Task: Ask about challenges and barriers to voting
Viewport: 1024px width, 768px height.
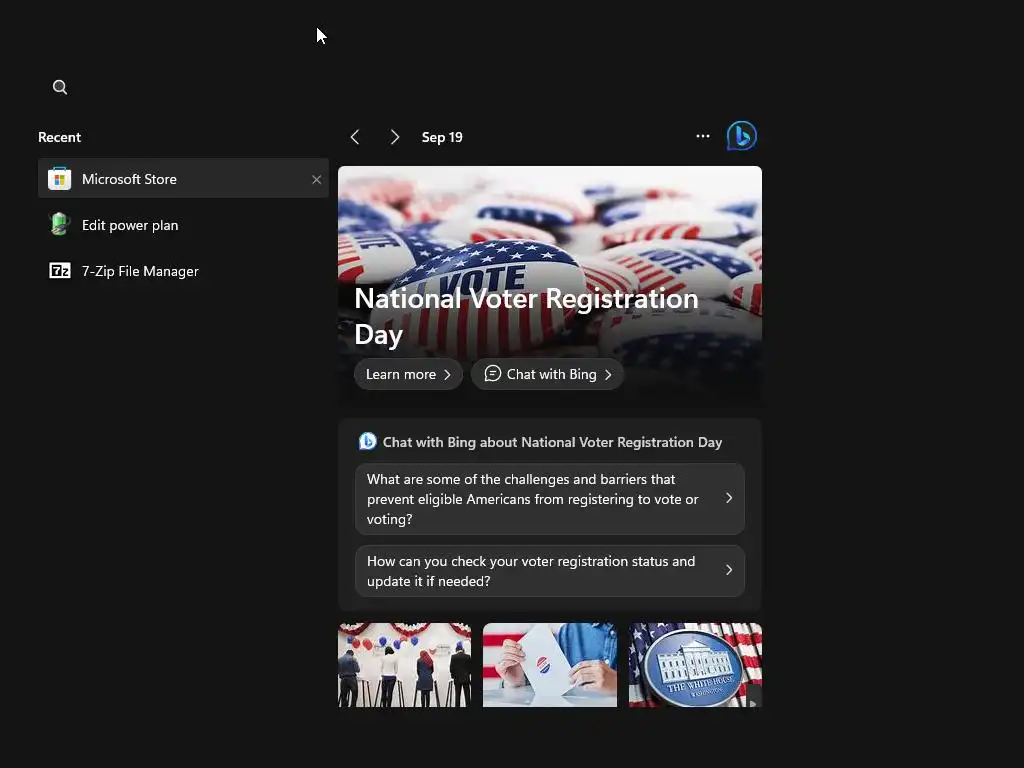Action: 549,499
